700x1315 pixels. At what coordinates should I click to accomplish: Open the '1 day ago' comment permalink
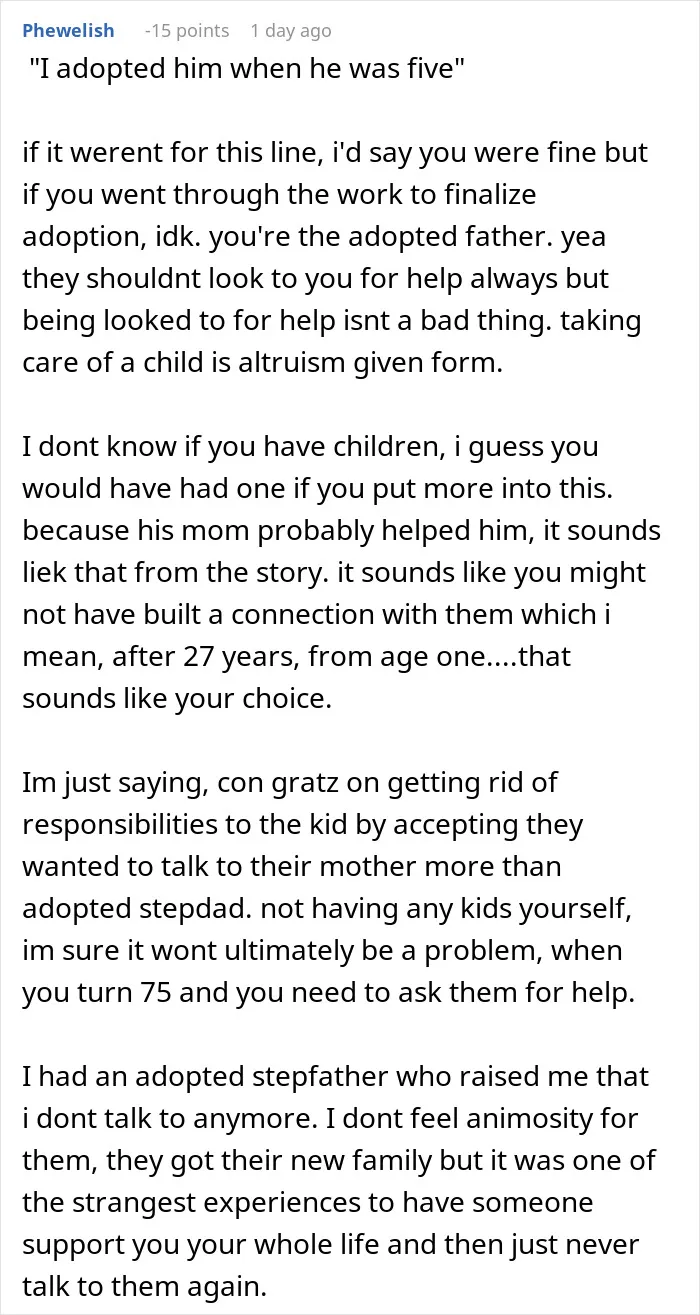click(x=291, y=31)
